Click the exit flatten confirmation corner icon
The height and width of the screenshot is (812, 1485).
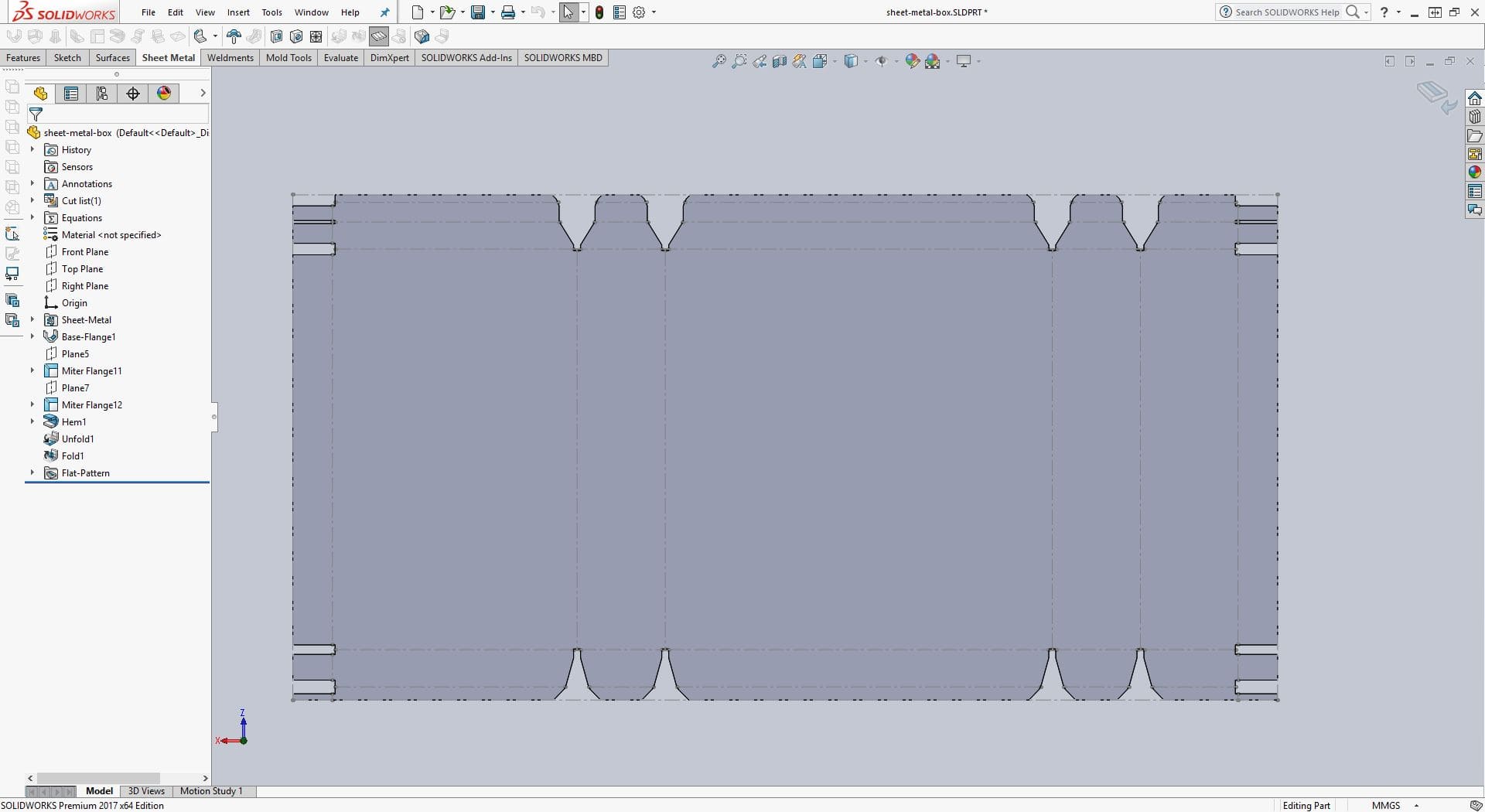click(1437, 97)
